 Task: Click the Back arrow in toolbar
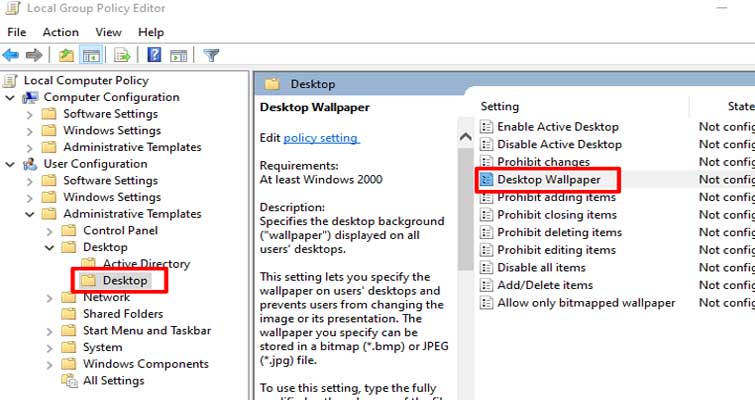(x=11, y=55)
